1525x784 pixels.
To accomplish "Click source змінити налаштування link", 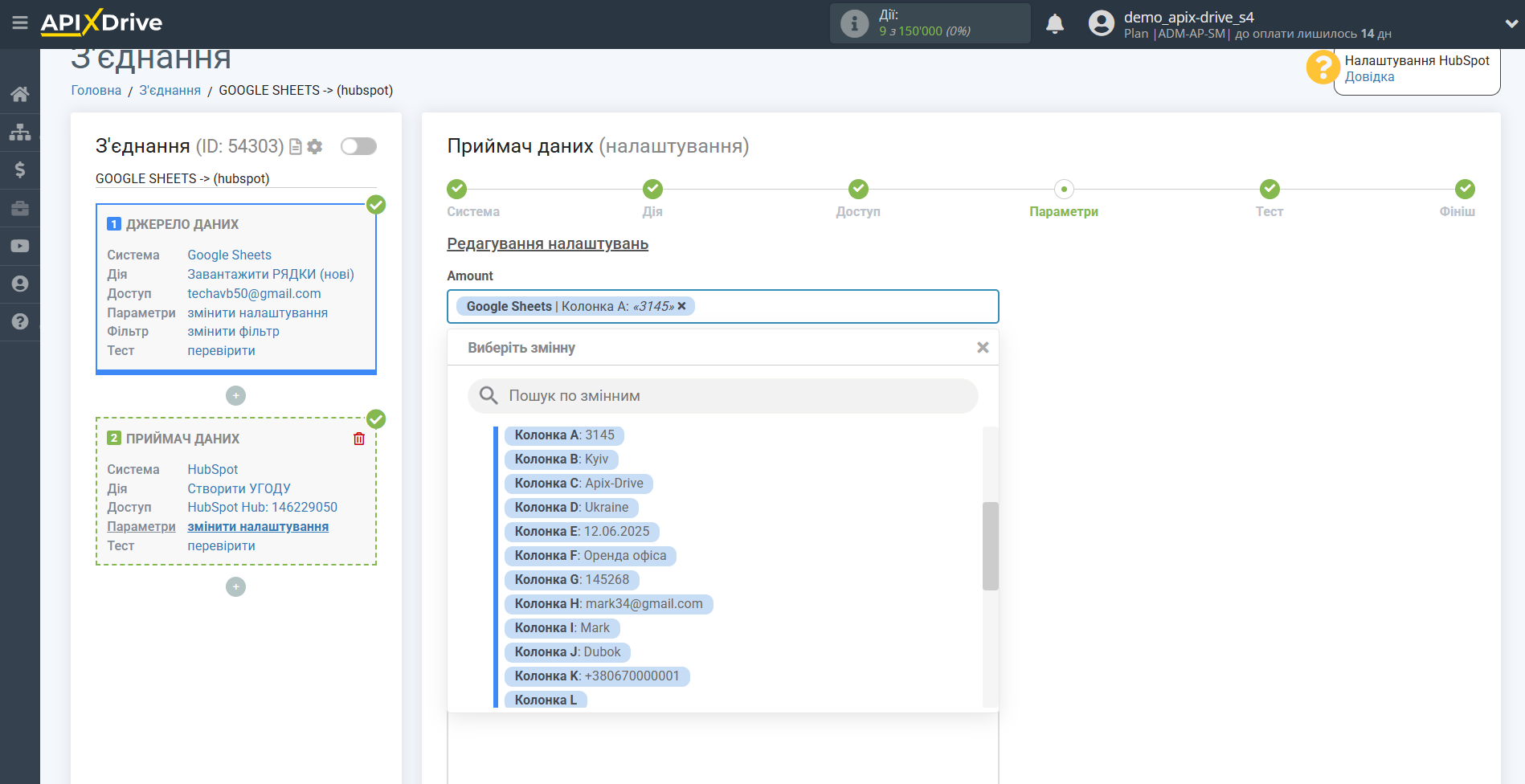I will (x=258, y=312).
